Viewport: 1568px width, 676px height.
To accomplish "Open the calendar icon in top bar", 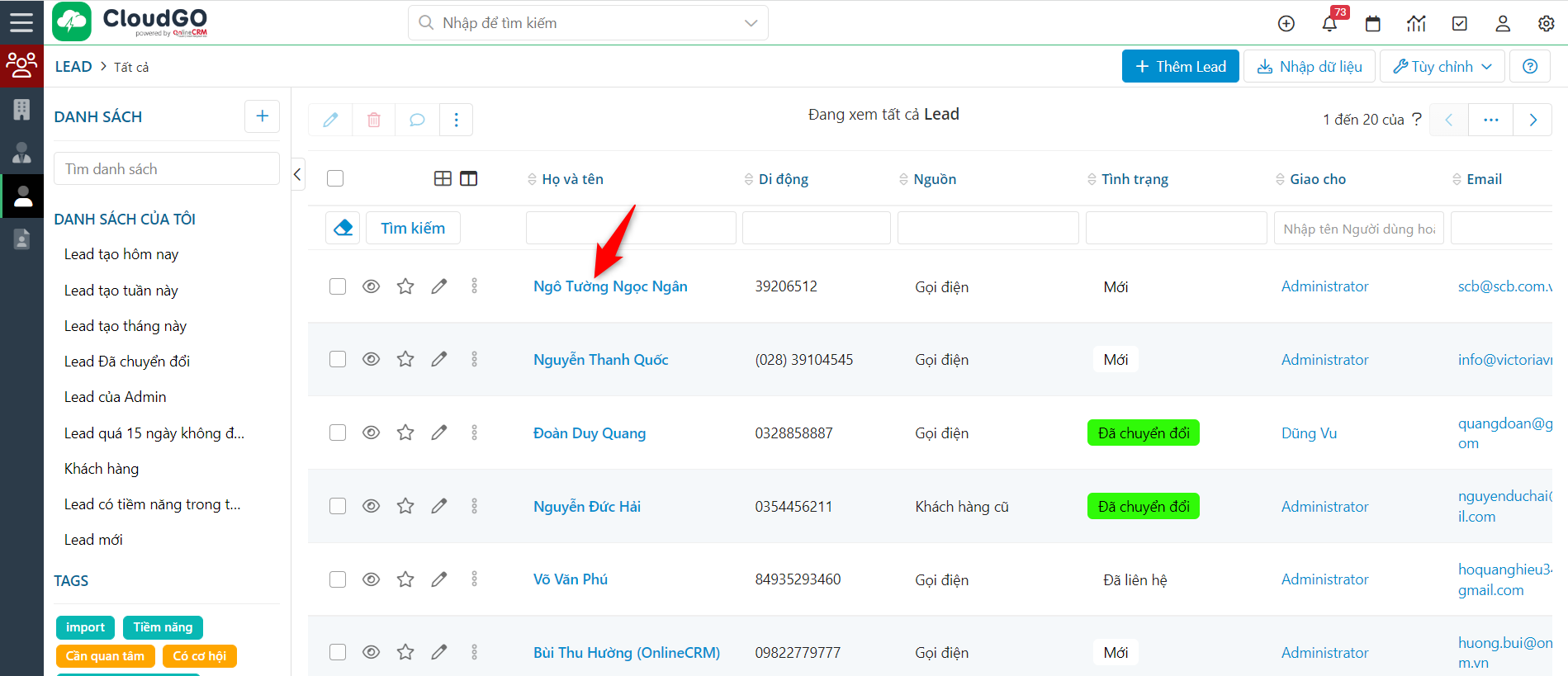I will pos(1373,24).
